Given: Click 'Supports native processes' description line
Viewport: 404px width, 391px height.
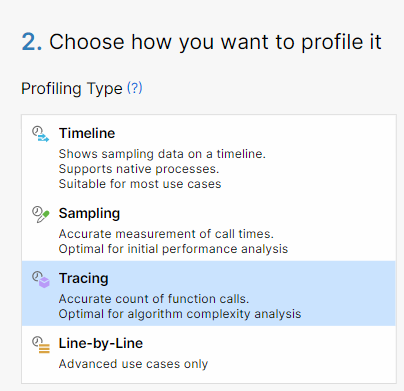Looking at the screenshot, I should point(139,169).
